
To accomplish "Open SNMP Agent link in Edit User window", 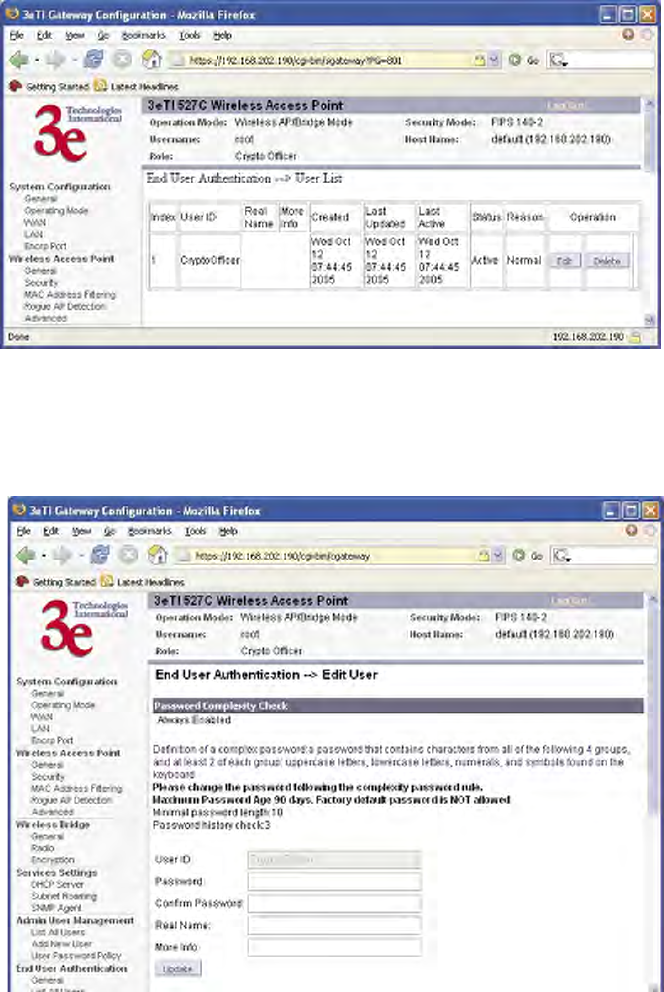I will click(56, 908).
